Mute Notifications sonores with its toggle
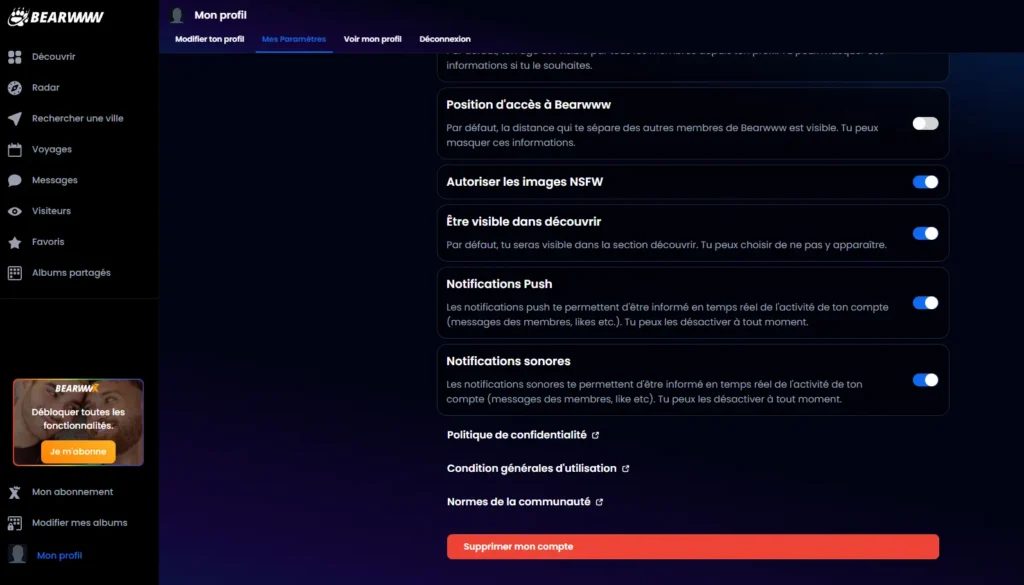Viewport: 1024px width, 585px height. tap(925, 380)
